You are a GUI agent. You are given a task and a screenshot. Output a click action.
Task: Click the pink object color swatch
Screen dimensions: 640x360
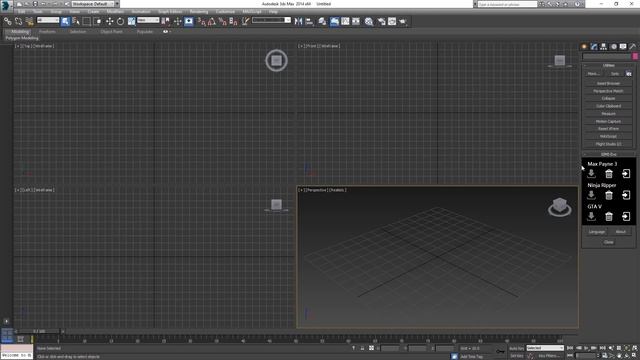(635, 57)
